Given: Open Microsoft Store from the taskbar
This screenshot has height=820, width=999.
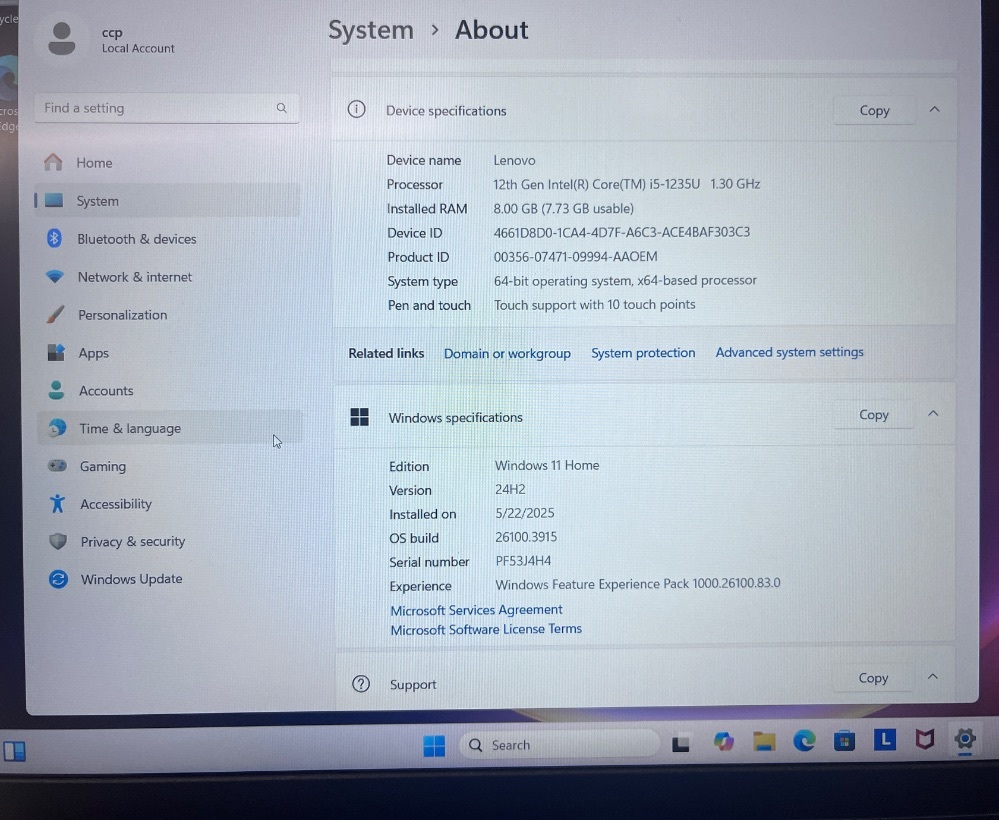Looking at the screenshot, I should pos(844,741).
